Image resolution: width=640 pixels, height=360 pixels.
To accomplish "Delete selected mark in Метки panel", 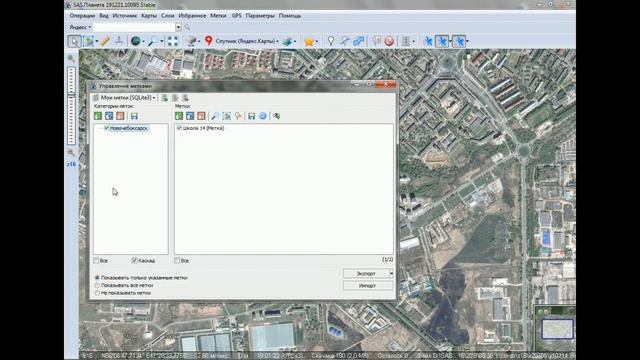I will [x=201, y=116].
